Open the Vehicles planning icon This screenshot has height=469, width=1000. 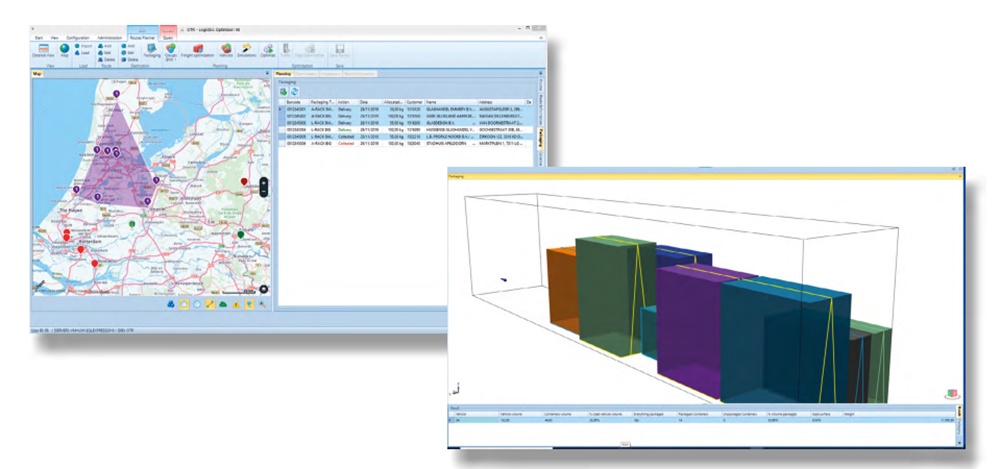227,50
